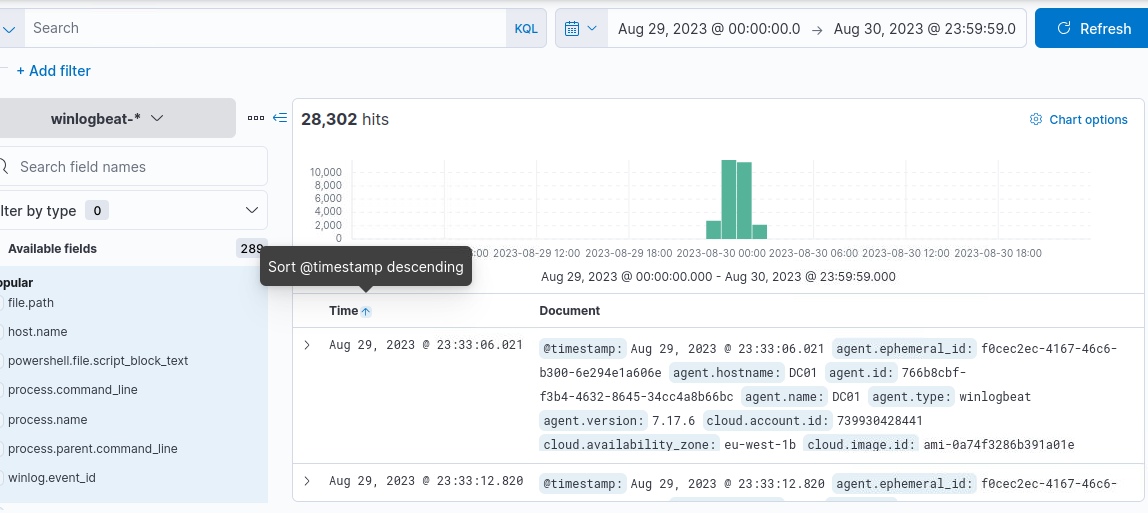Click the start date Aug 29, 2023
Image resolution: width=1148 pixels, height=513 pixels.
(708, 28)
